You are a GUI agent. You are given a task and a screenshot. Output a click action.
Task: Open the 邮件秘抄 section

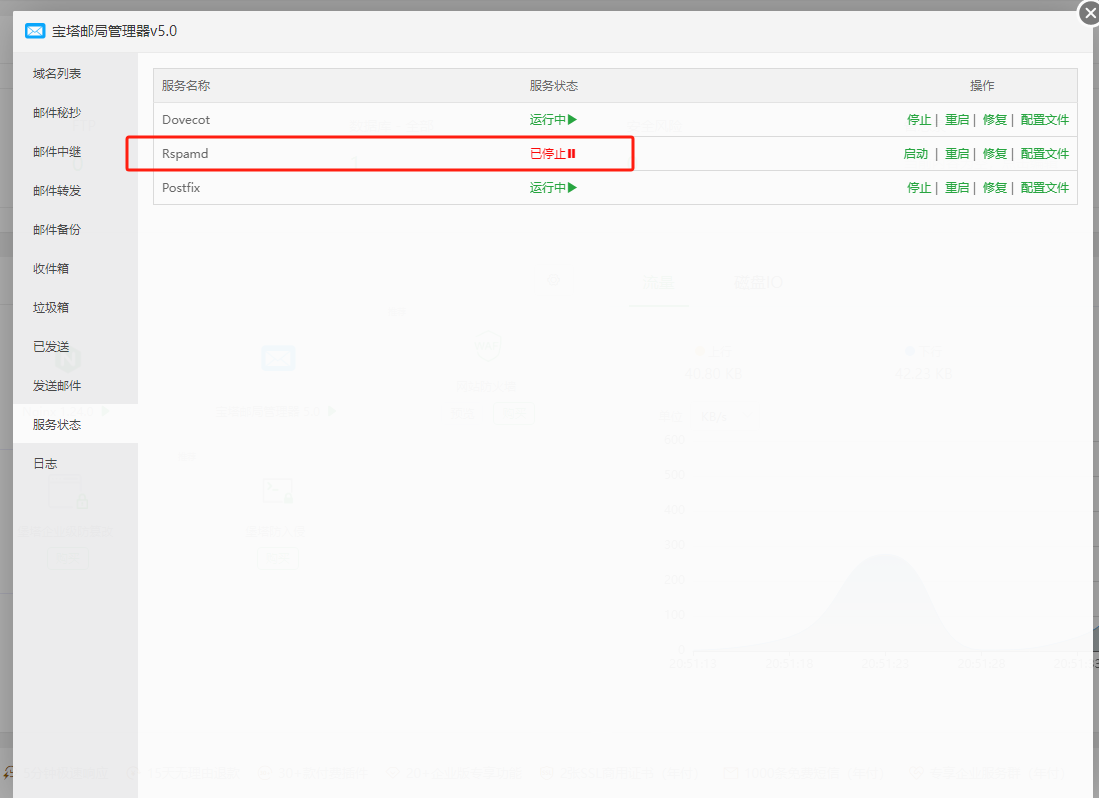click(x=57, y=113)
